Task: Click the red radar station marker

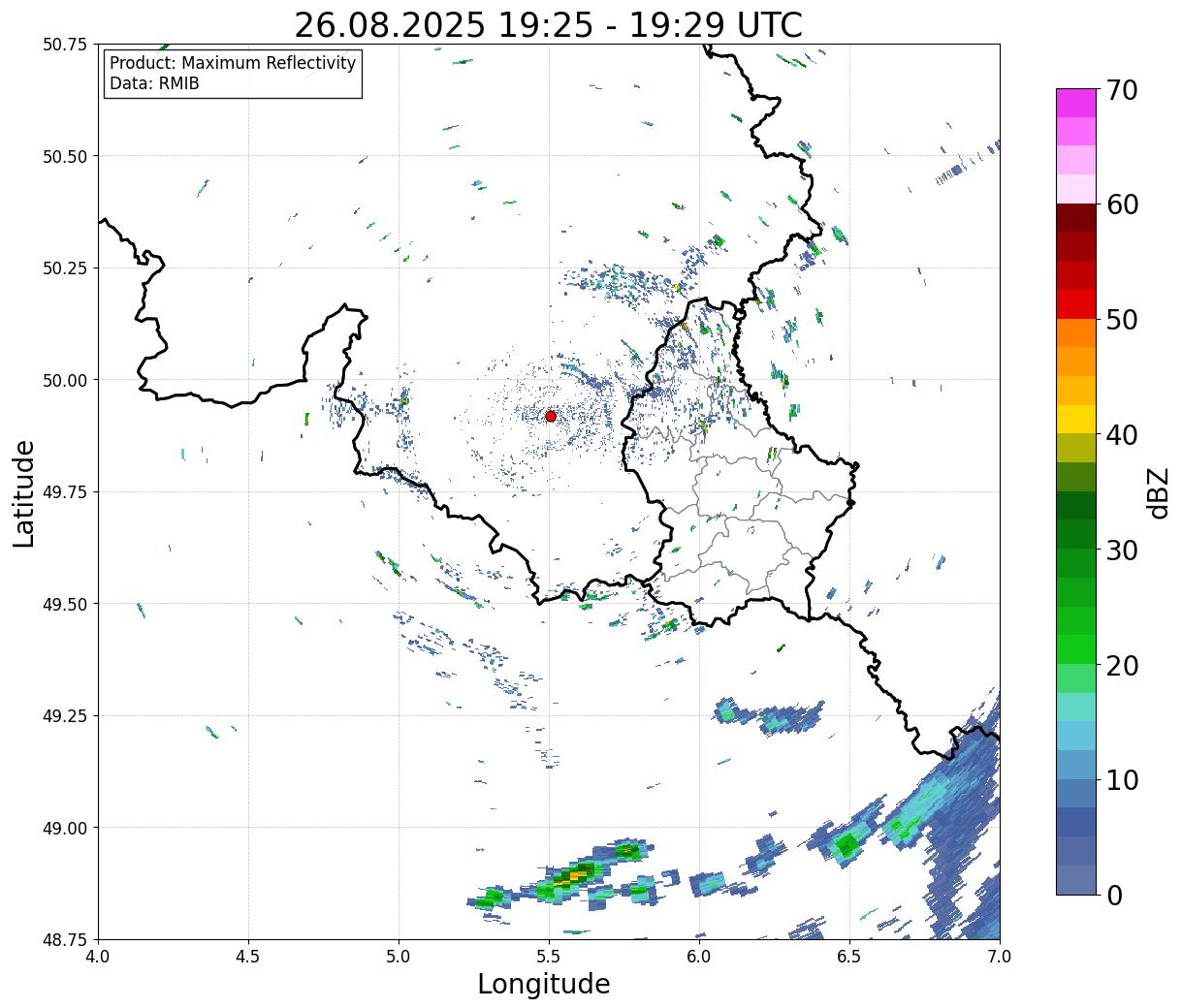Action: tap(550, 416)
